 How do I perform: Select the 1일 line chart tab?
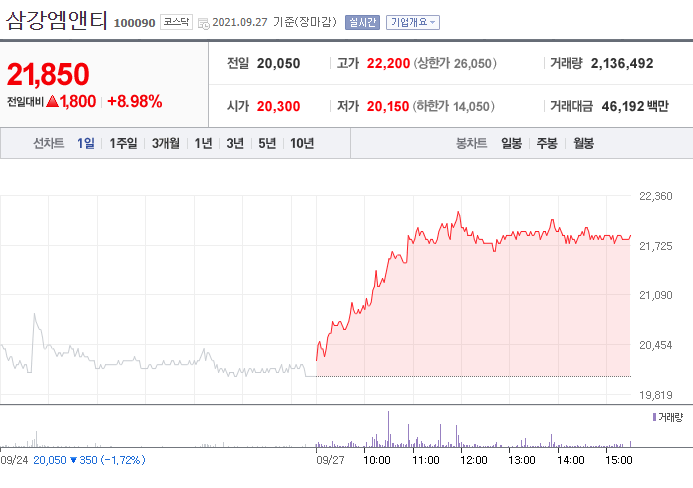point(86,143)
